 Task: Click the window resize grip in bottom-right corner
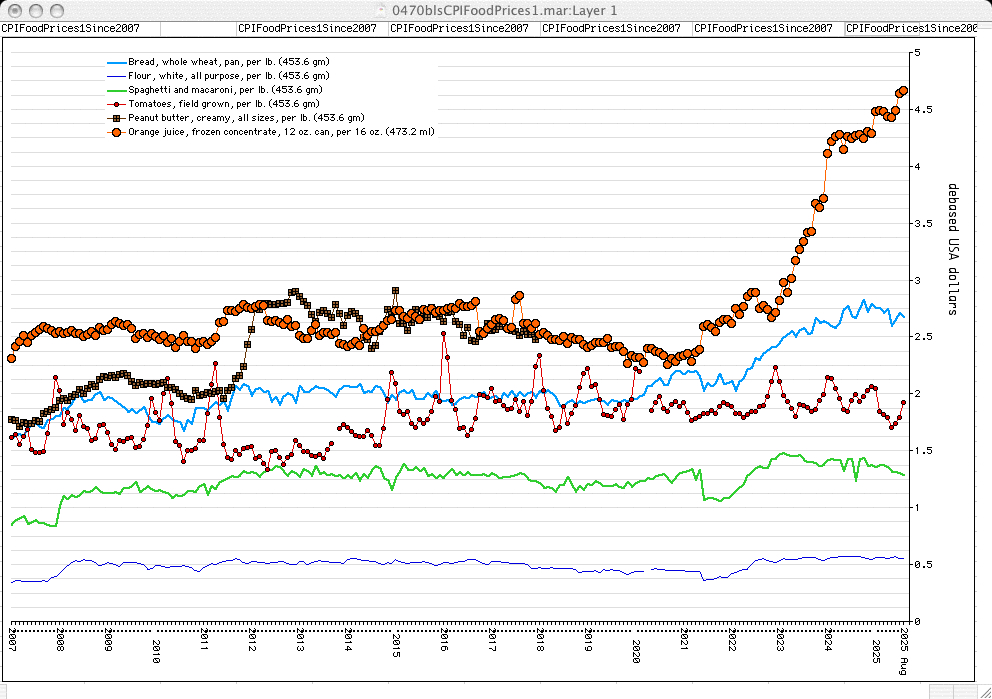click(x=983, y=691)
